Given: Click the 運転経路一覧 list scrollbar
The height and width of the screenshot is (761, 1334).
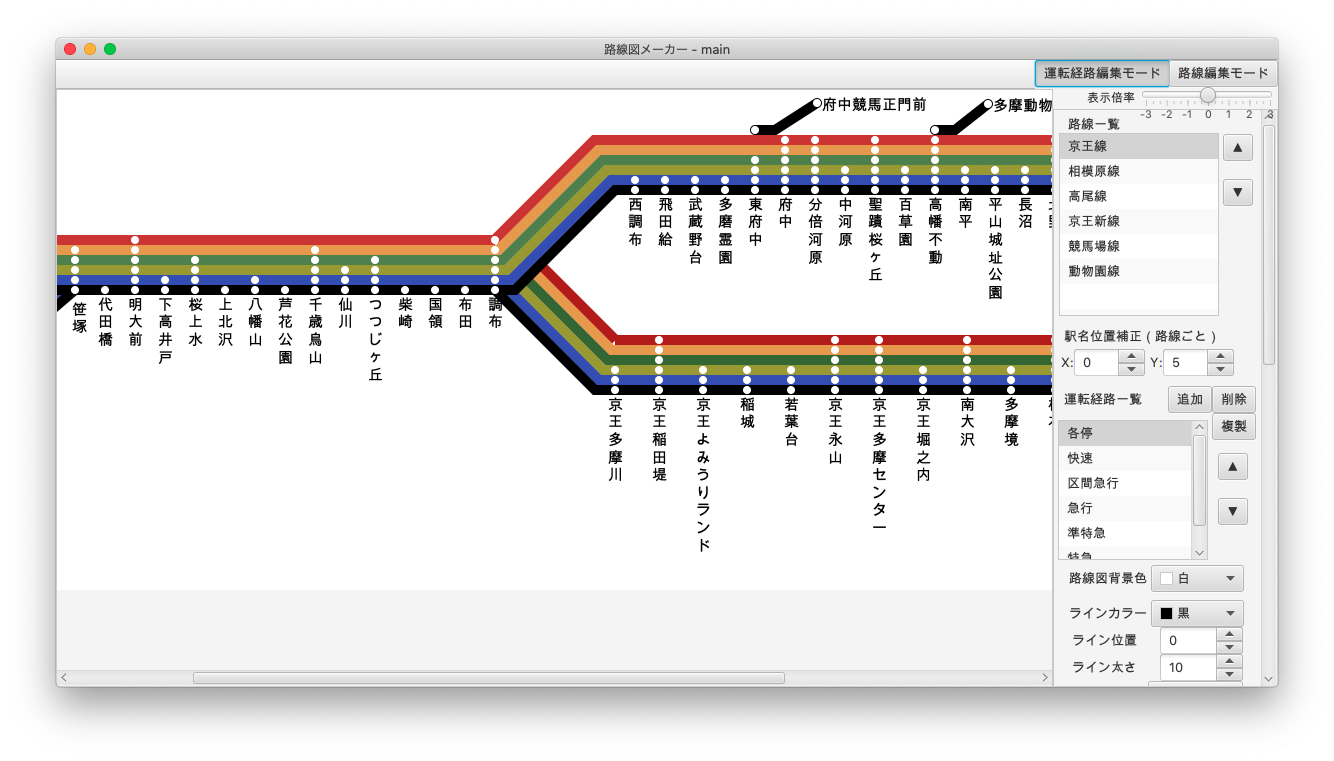Looking at the screenshot, I should click(1200, 480).
